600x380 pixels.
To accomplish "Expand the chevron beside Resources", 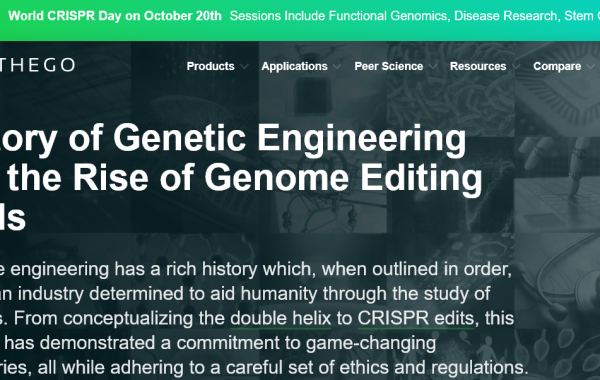I will (516, 67).
